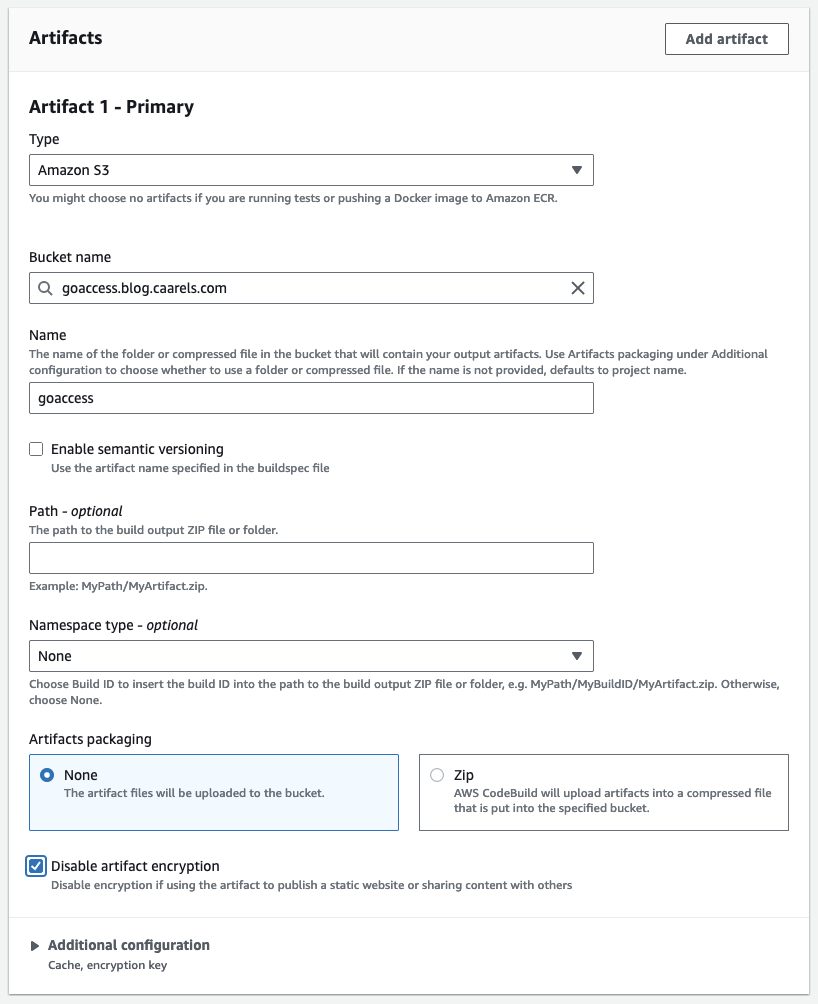
Task: Click the search magnifier icon in Bucket name
Action: (45, 288)
